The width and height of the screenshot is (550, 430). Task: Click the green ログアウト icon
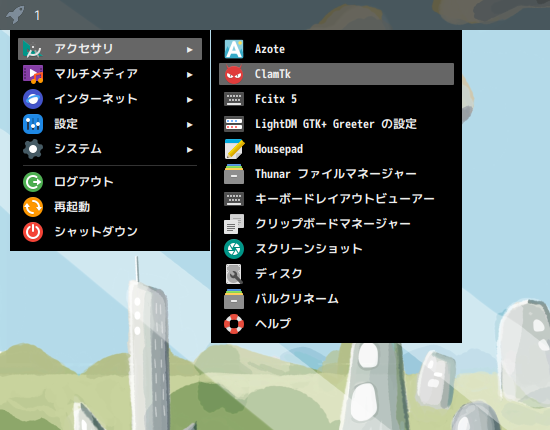pyautogui.click(x=33, y=182)
